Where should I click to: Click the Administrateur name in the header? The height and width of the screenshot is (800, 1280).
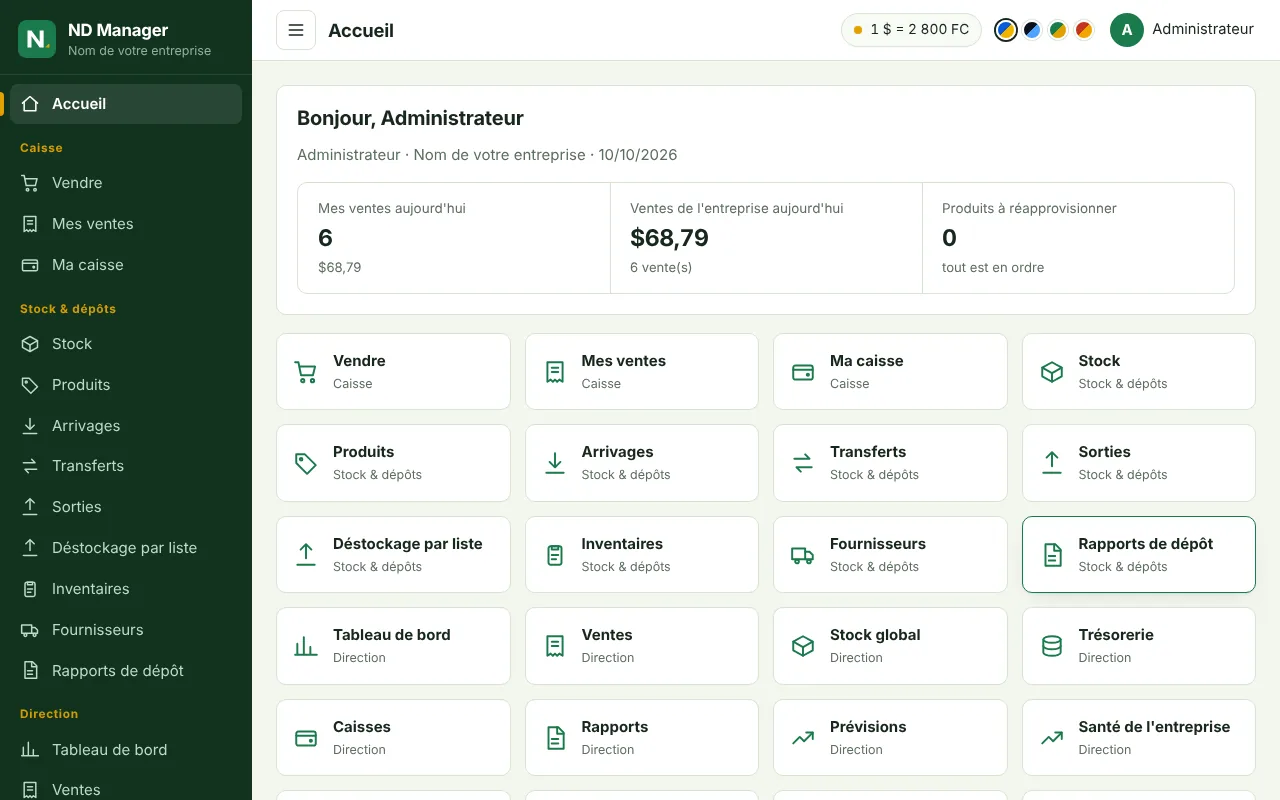pos(1203,29)
